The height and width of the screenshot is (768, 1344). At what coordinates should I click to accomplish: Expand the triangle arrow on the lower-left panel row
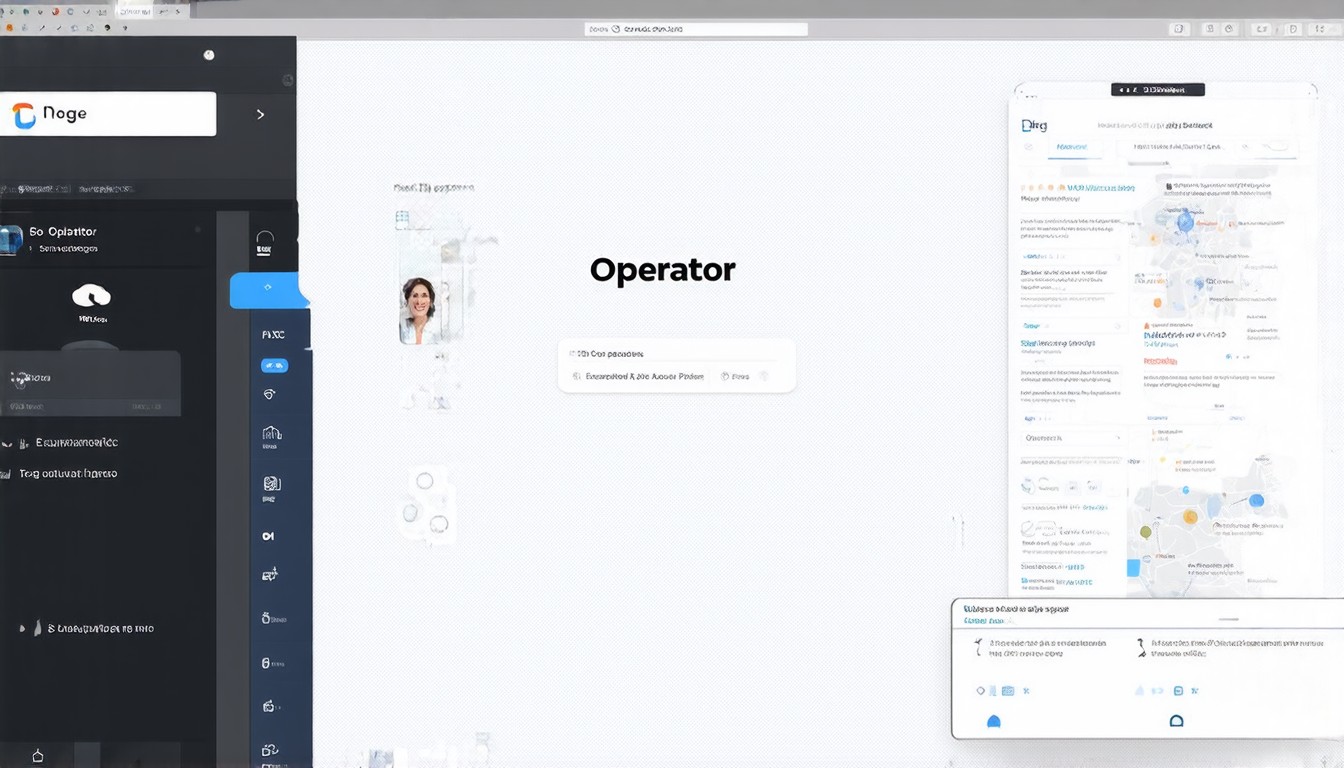click(23, 629)
